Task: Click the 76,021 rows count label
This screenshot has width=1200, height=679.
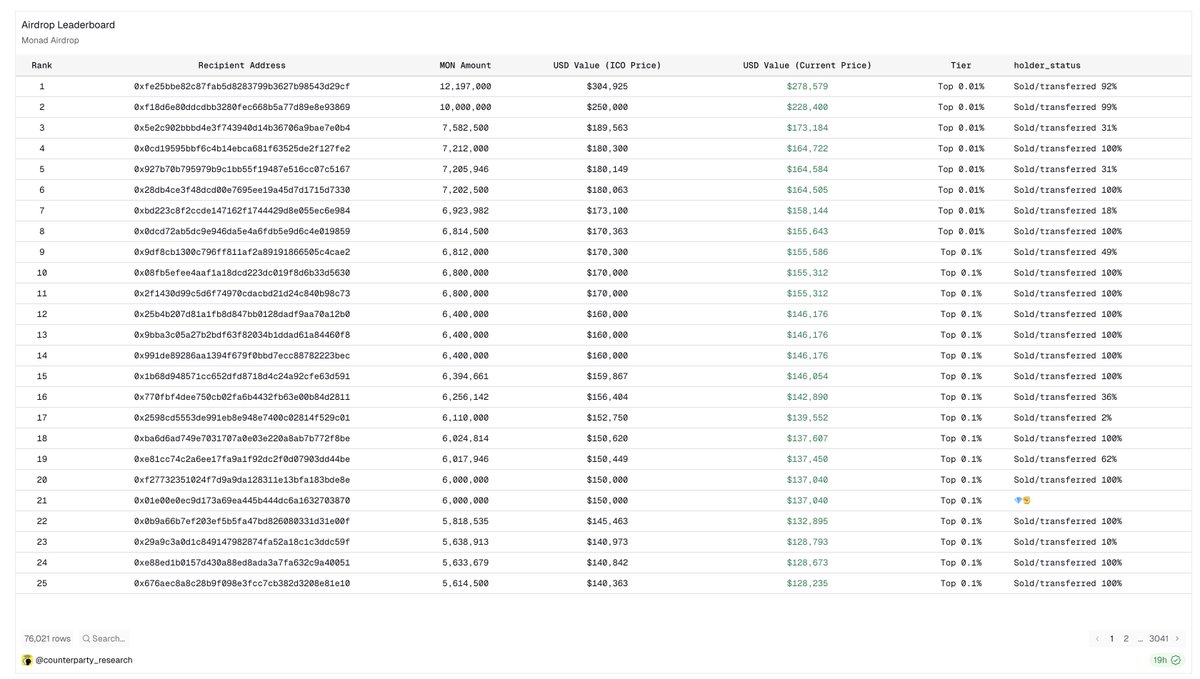Action: click(47, 638)
